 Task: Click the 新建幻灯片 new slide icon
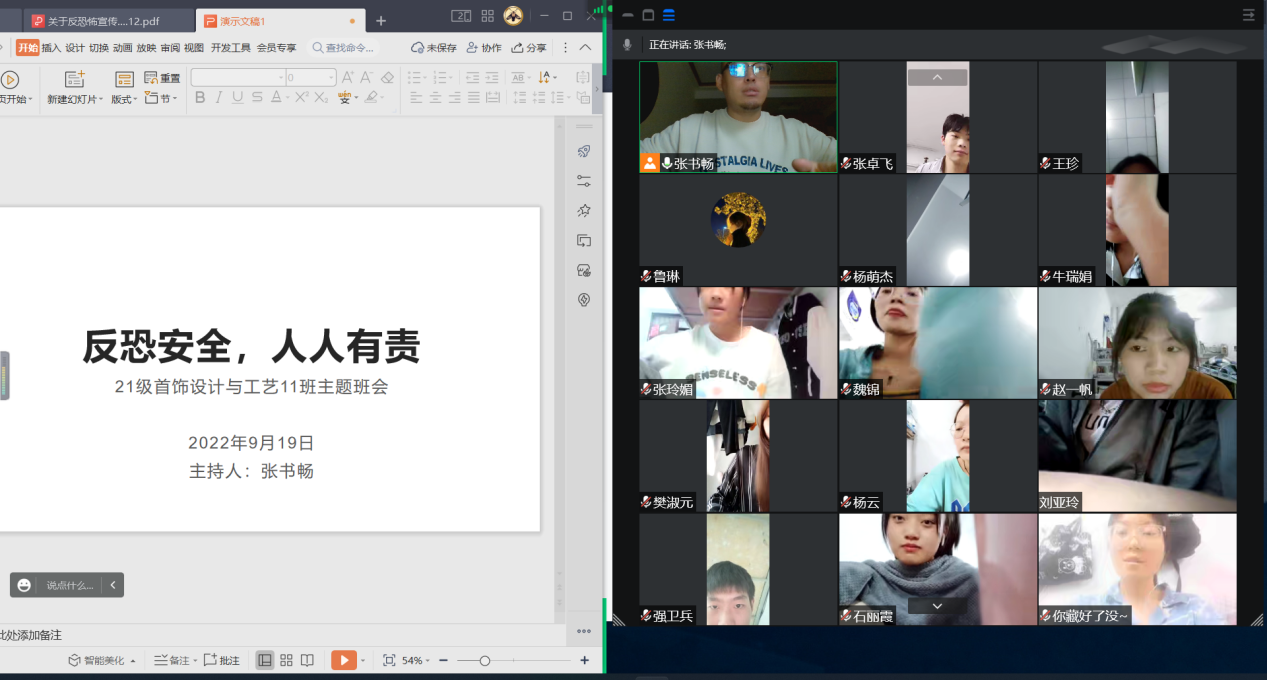[75, 79]
